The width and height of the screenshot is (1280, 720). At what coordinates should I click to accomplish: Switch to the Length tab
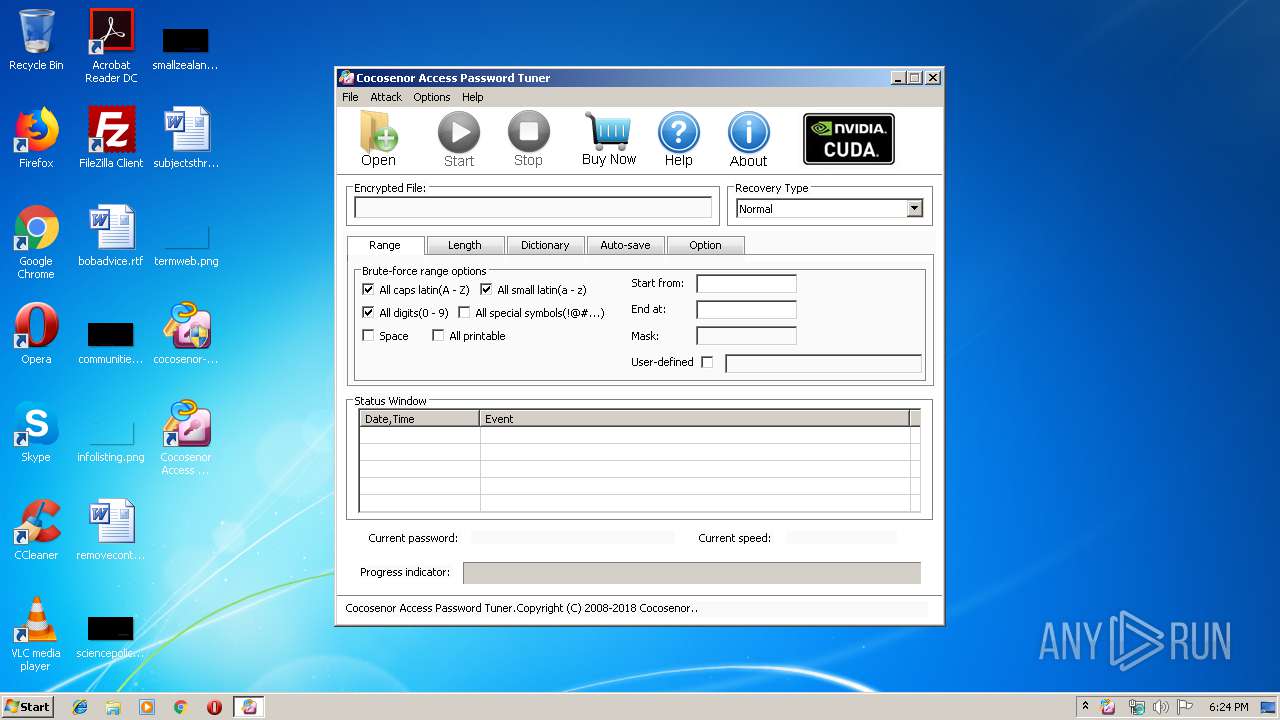point(465,245)
